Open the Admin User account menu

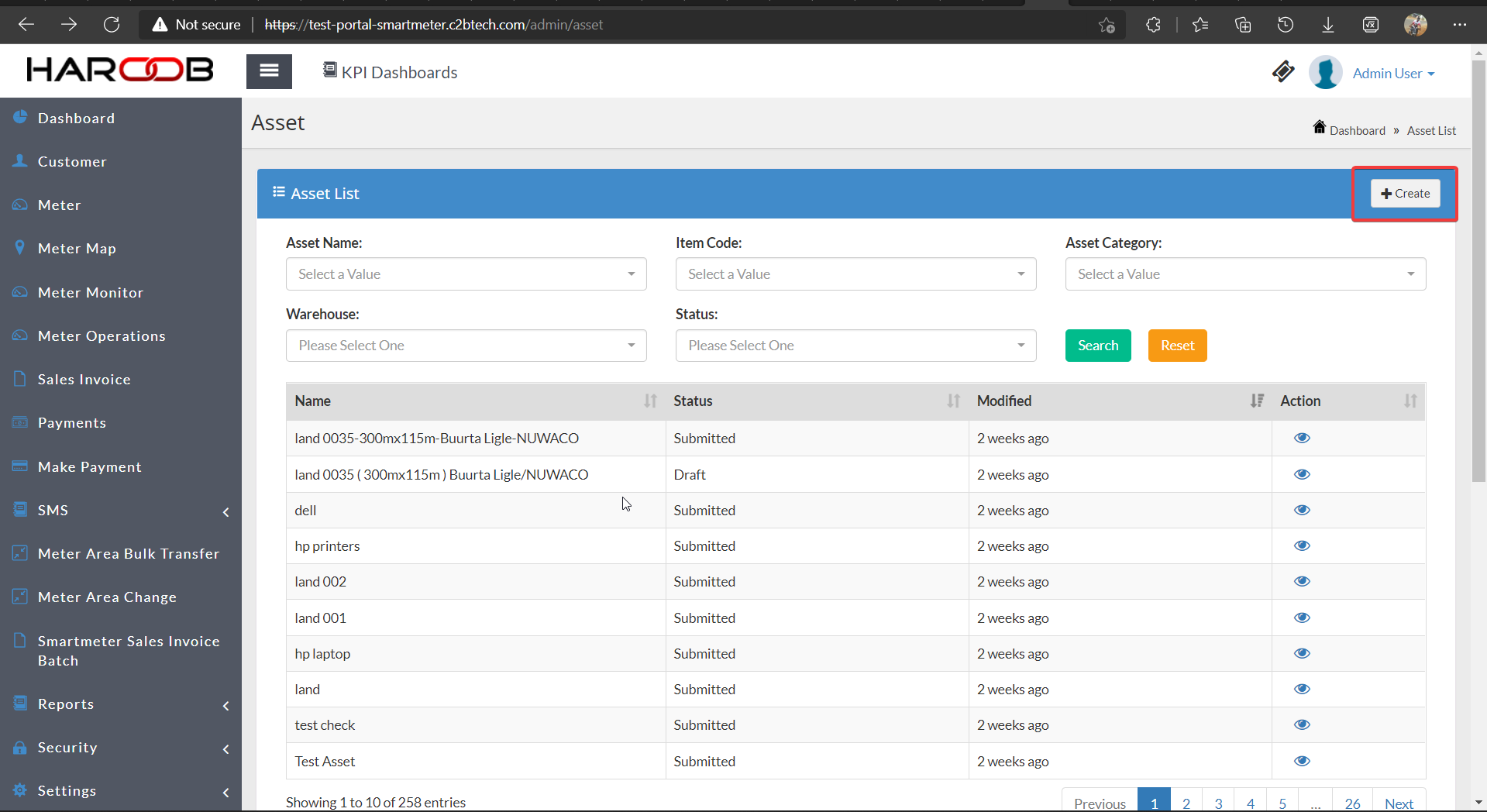coord(1393,74)
